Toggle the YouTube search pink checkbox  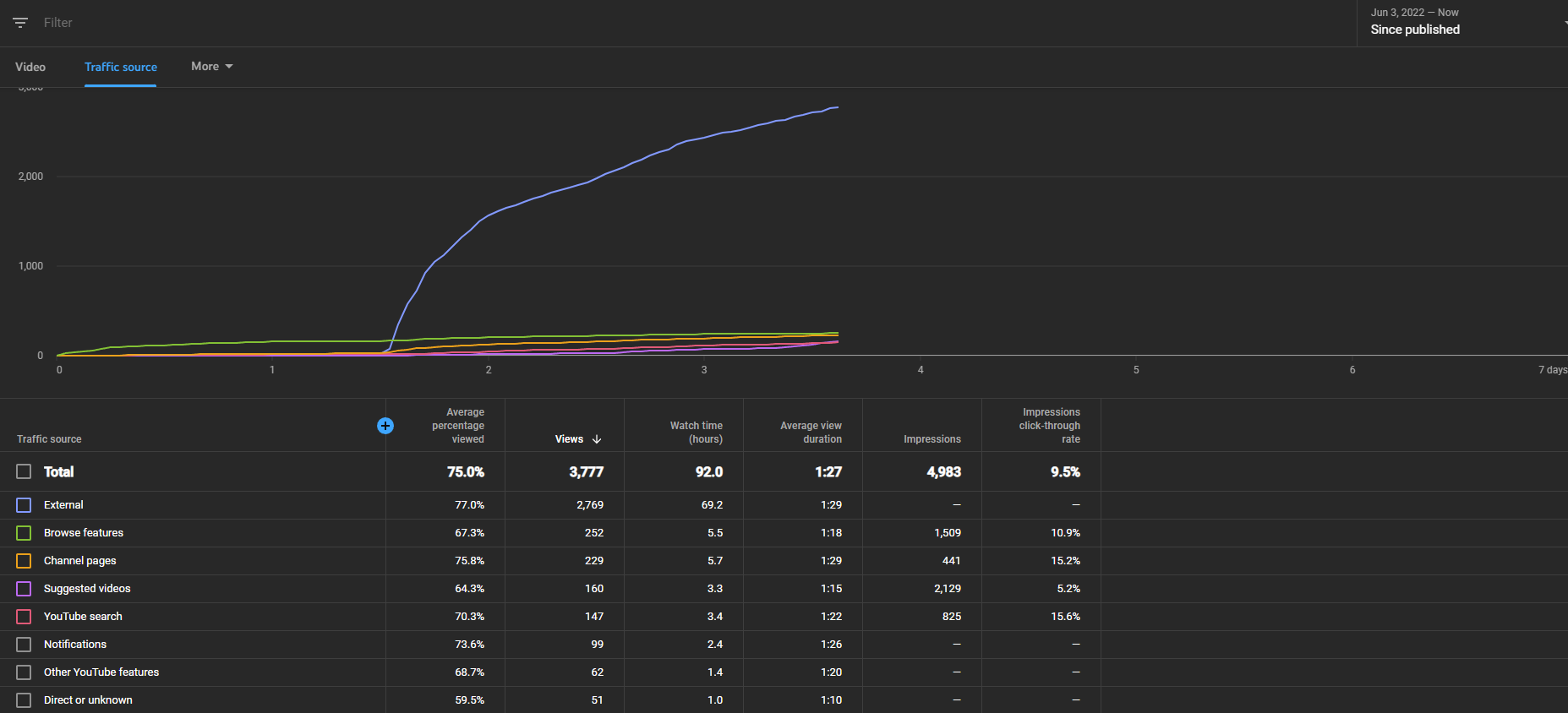tap(24, 617)
